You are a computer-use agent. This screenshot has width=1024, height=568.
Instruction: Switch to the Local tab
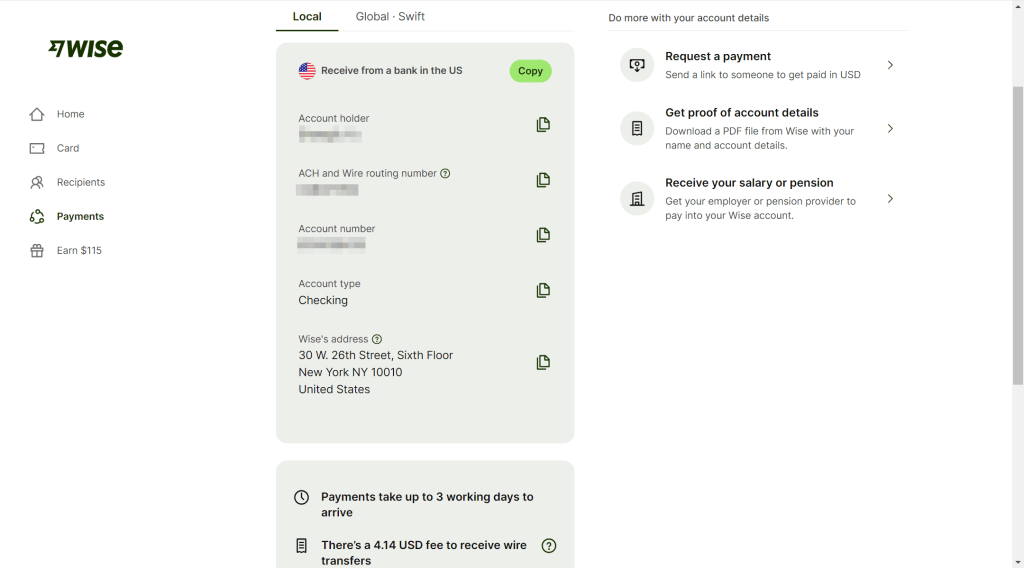pos(307,16)
